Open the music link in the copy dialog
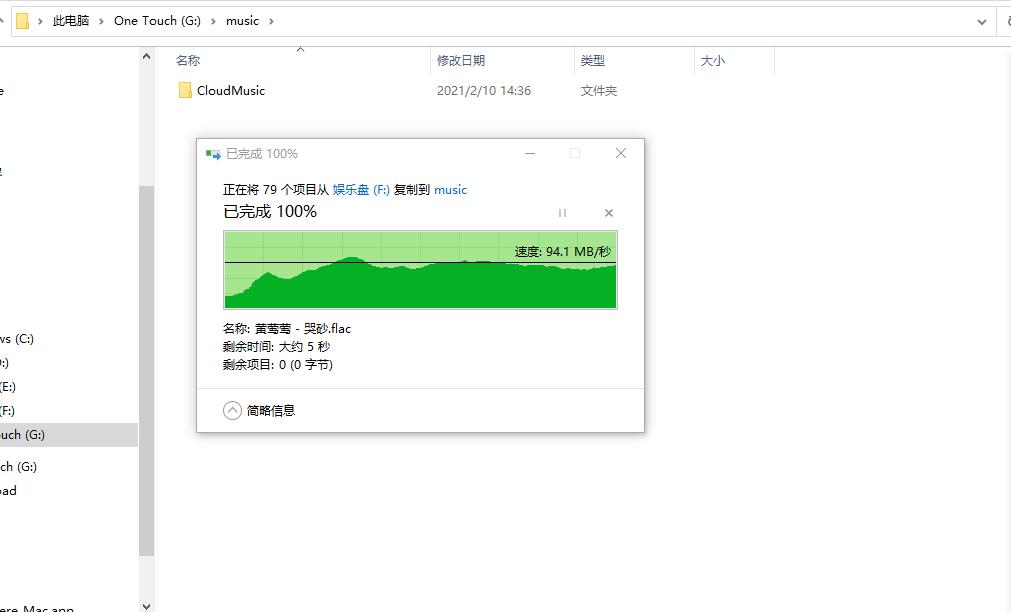This screenshot has width=1011, height=612. (x=450, y=189)
